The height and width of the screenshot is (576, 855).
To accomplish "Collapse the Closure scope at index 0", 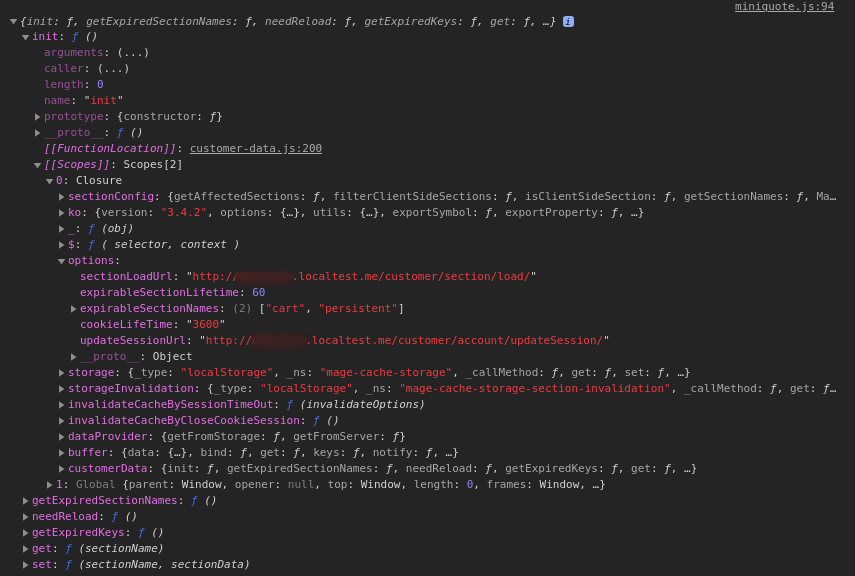I will tap(49, 180).
